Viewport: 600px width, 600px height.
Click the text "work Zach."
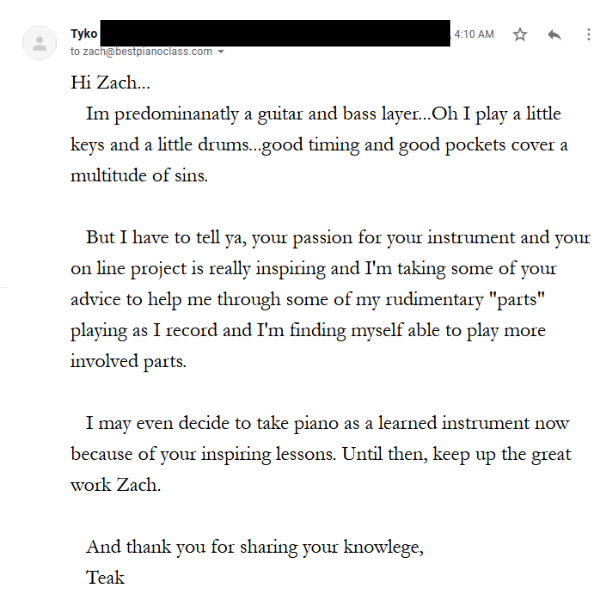[x=115, y=485]
